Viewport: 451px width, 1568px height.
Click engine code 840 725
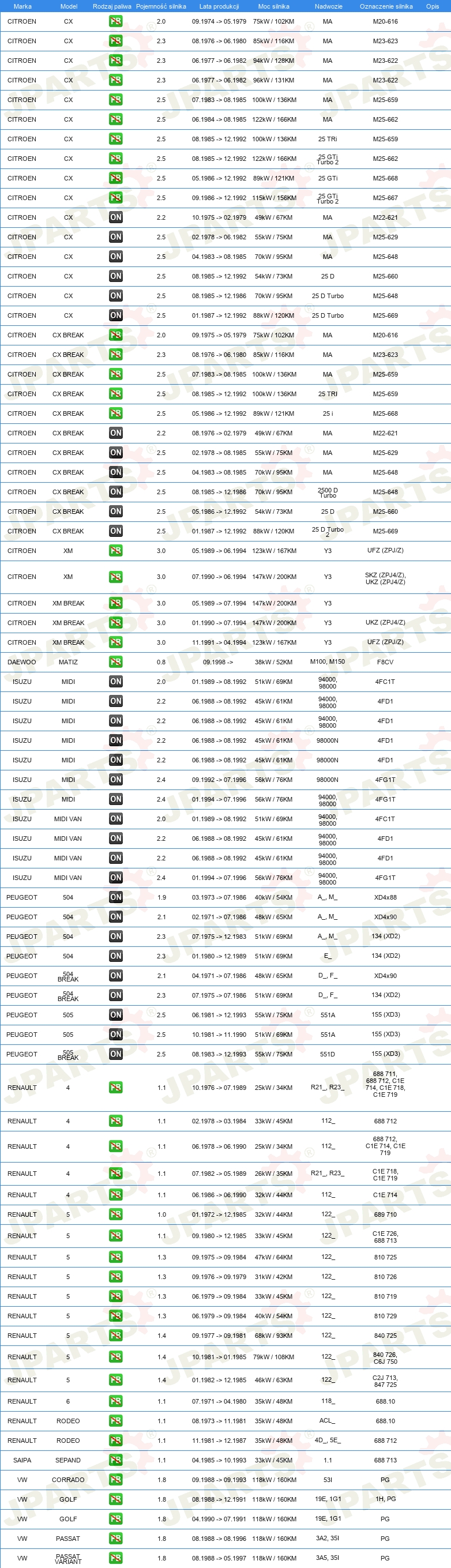pos(385,1336)
